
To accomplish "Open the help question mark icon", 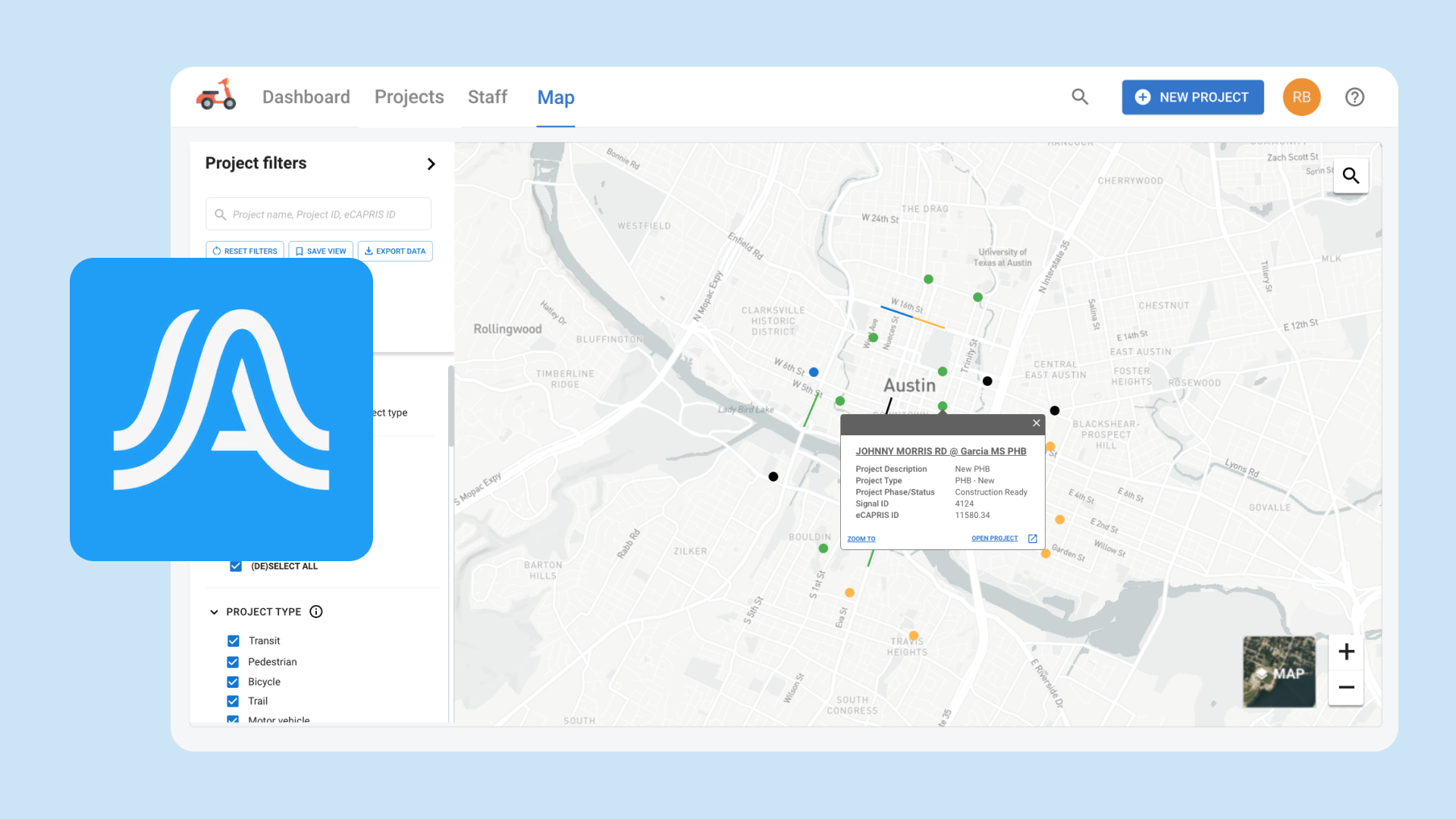I will pos(1354,97).
